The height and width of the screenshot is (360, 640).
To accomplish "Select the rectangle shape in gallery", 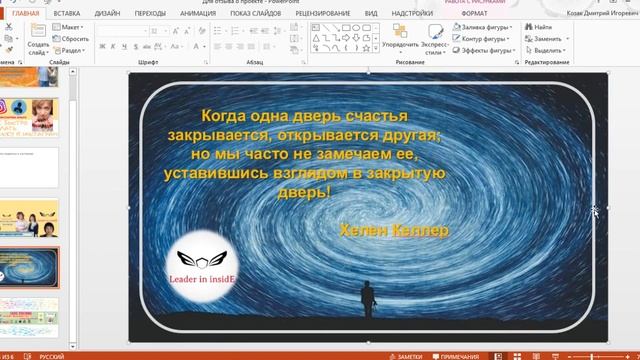I will 346,28.
